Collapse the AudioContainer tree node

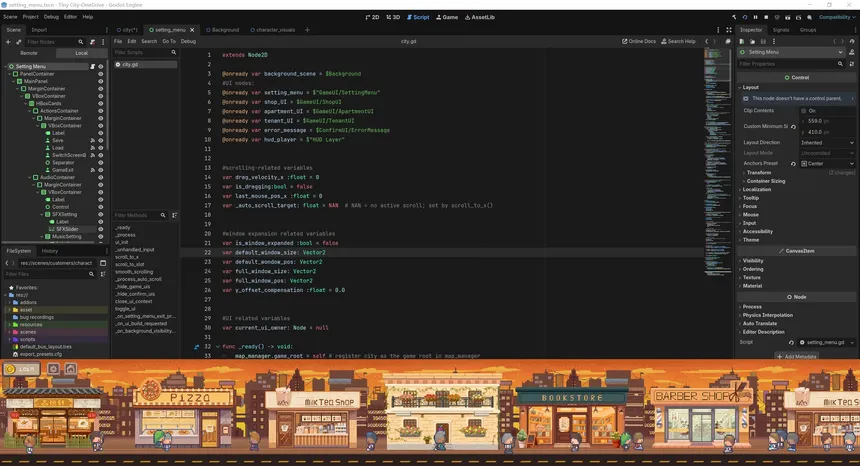point(30,178)
